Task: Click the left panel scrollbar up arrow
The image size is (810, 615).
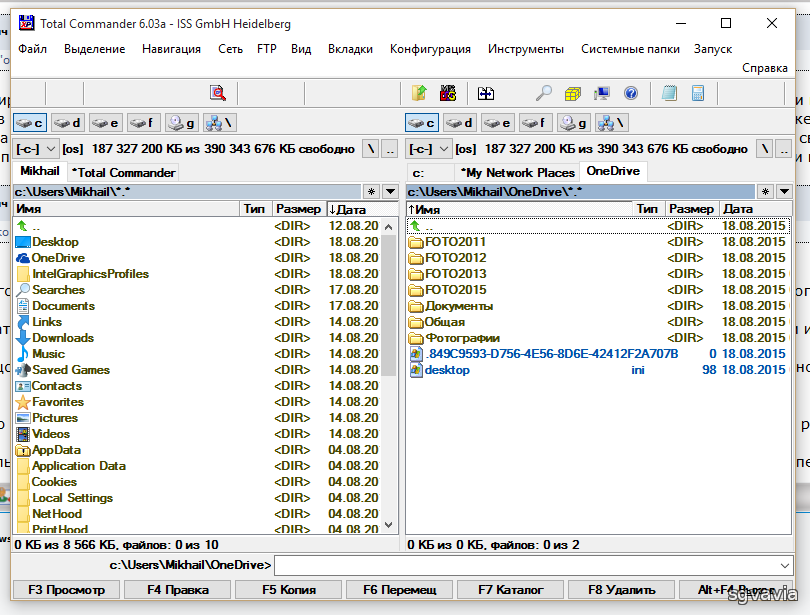Action: [x=389, y=226]
